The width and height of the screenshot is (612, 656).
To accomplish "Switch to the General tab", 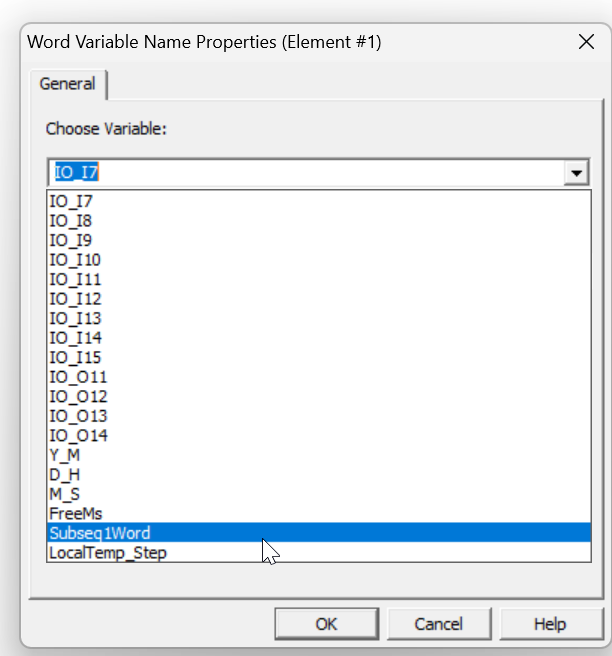I will coord(67,84).
